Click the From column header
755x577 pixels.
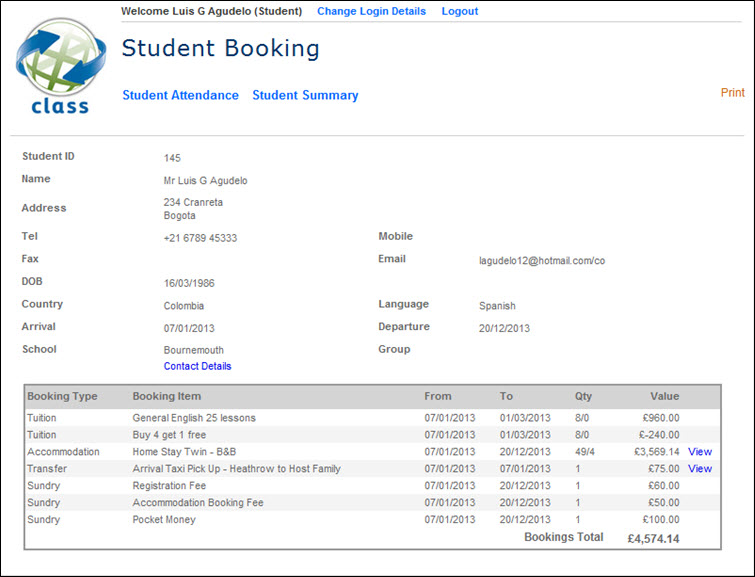tap(437, 396)
